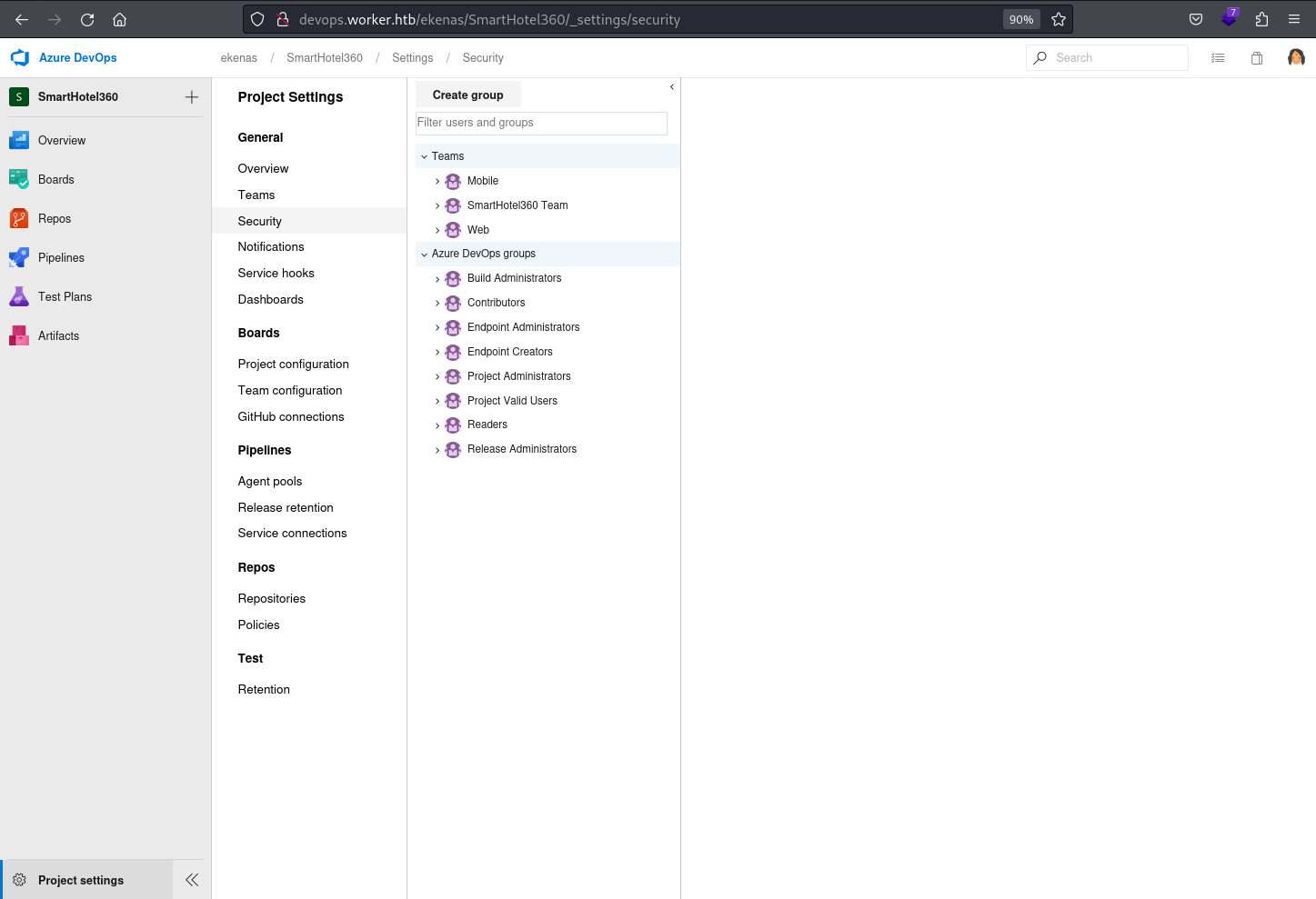1316x899 pixels.
Task: Open Retention under Test settings
Action: [x=264, y=689]
